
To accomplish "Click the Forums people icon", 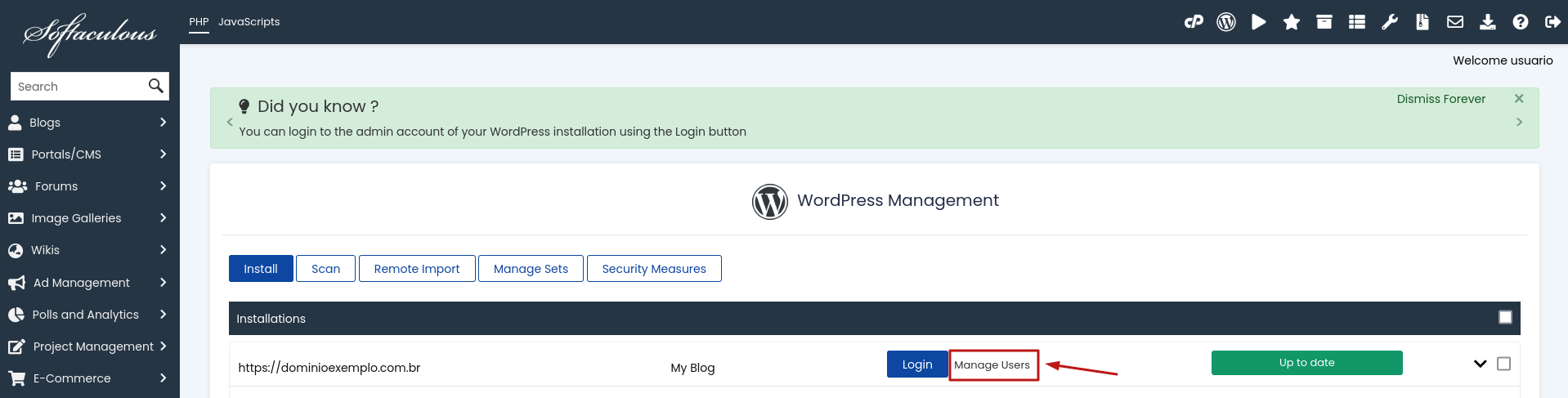I will pyautogui.click(x=17, y=186).
